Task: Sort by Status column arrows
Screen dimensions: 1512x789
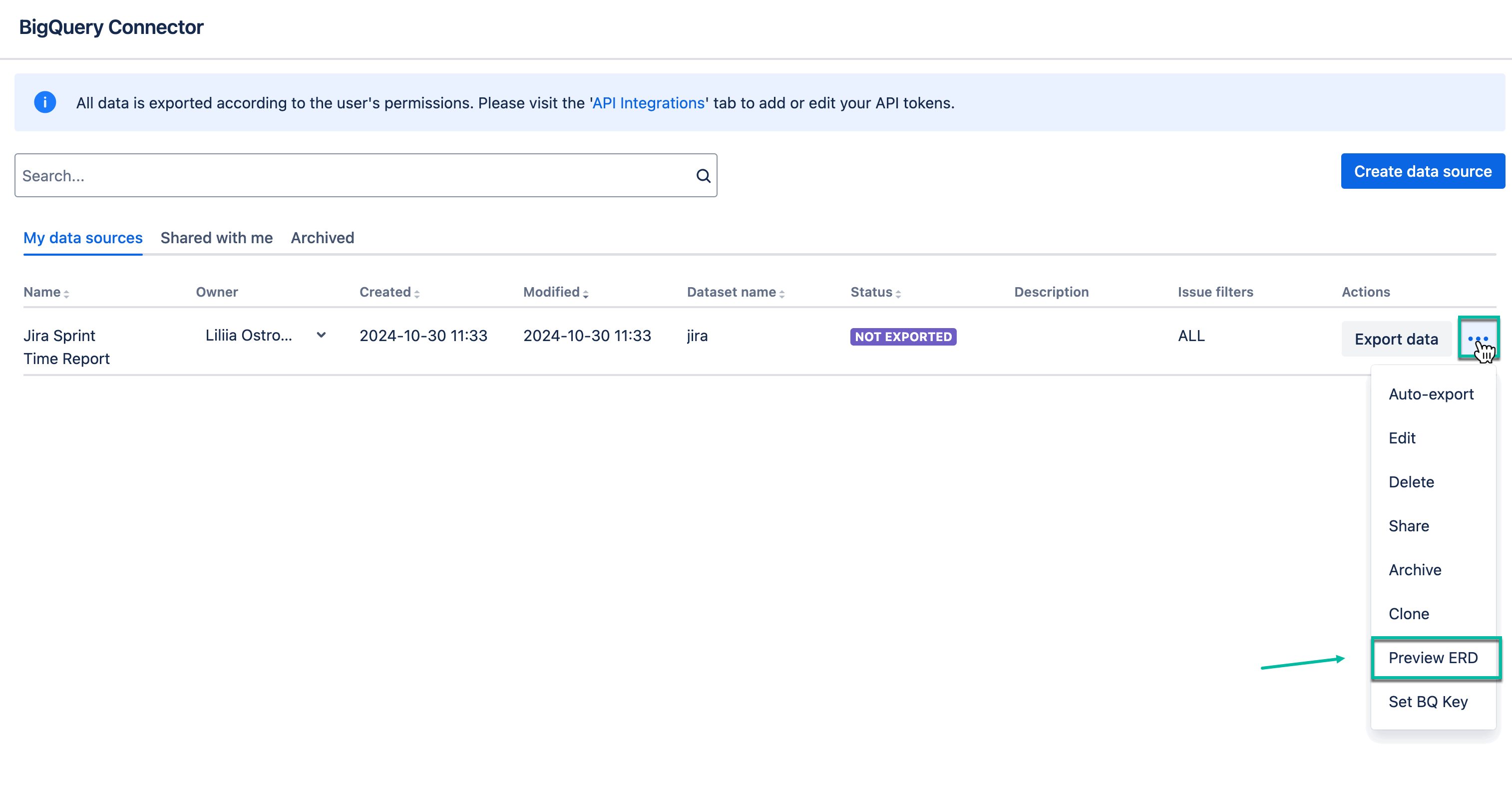Action: click(898, 294)
